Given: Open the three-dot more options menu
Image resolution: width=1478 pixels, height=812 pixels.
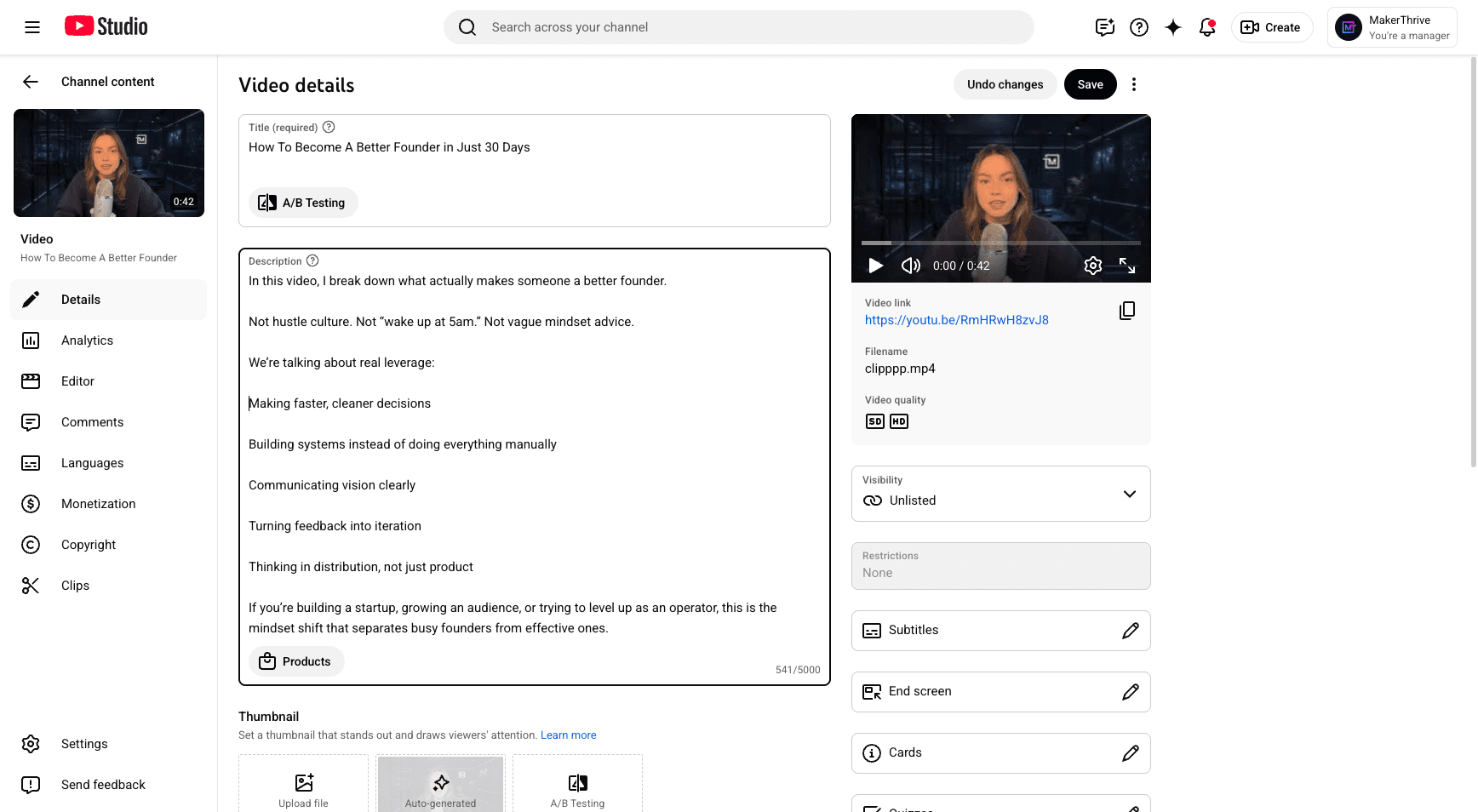Looking at the screenshot, I should (1134, 84).
